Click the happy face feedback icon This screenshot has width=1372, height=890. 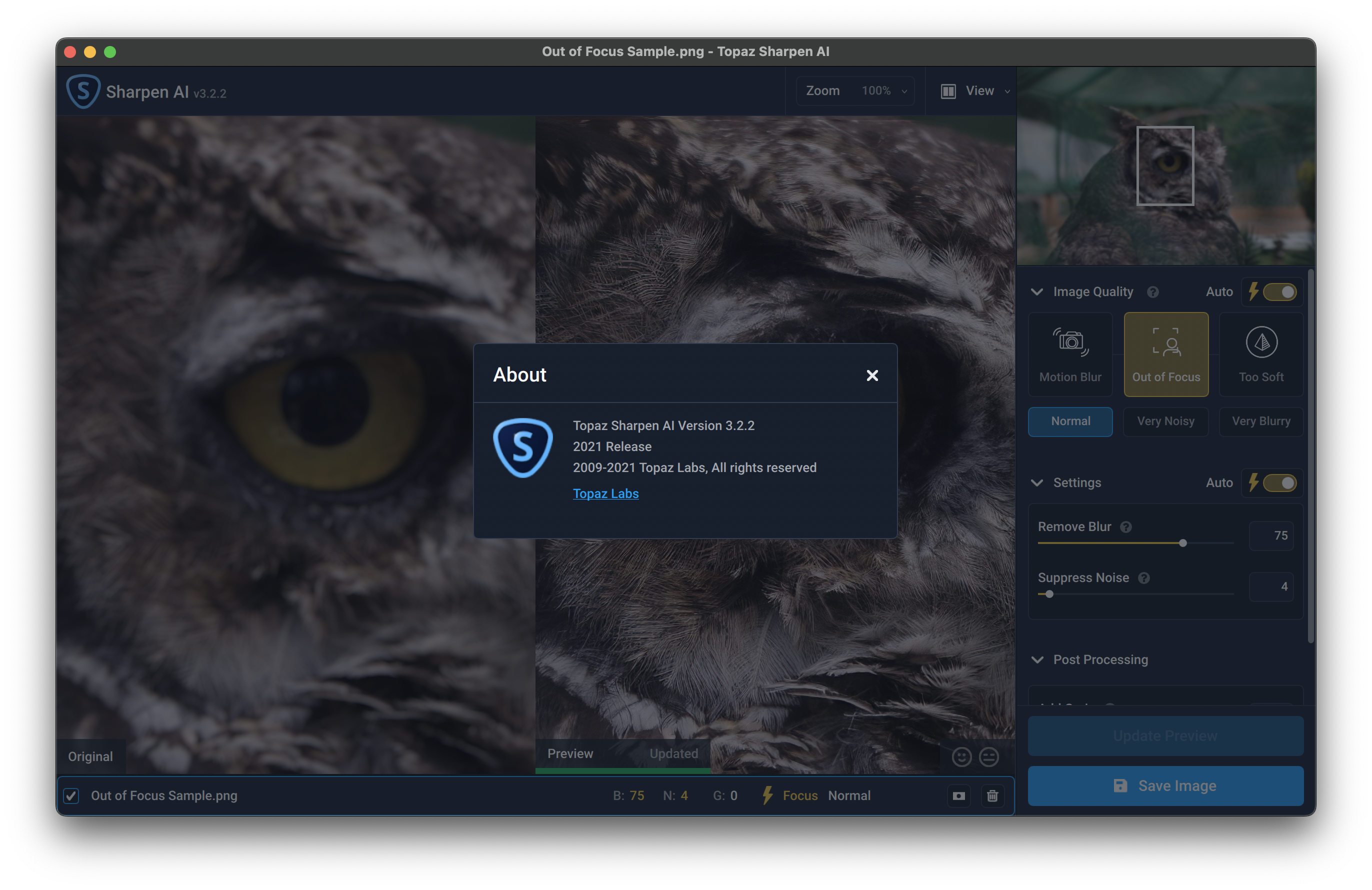961,757
